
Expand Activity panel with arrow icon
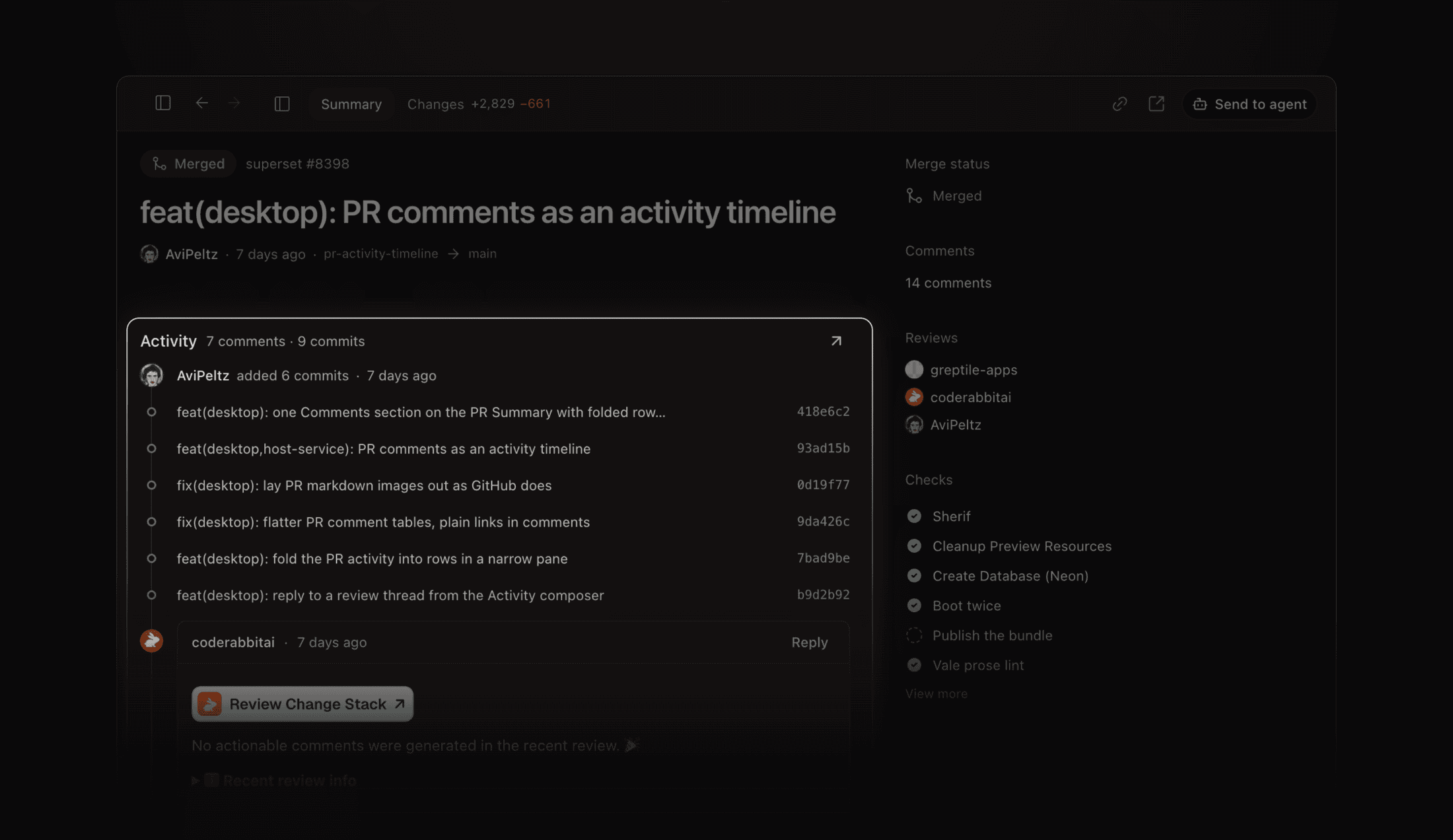pos(836,341)
